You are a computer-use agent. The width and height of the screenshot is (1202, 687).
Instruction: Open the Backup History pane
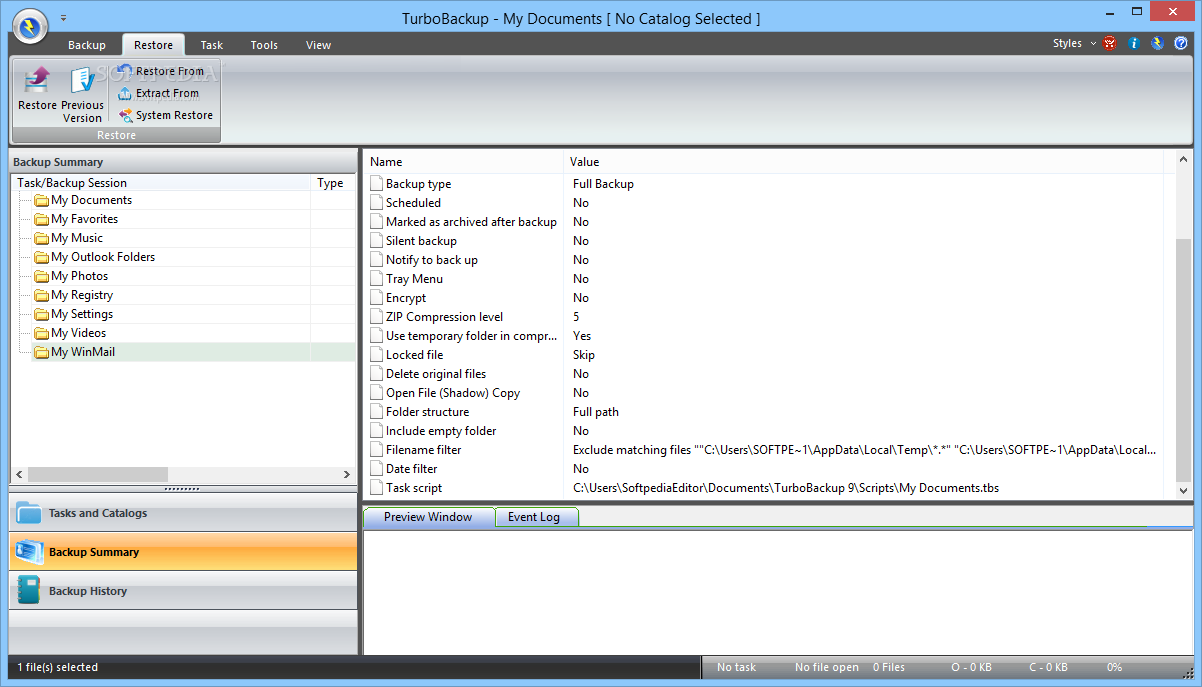tap(183, 591)
